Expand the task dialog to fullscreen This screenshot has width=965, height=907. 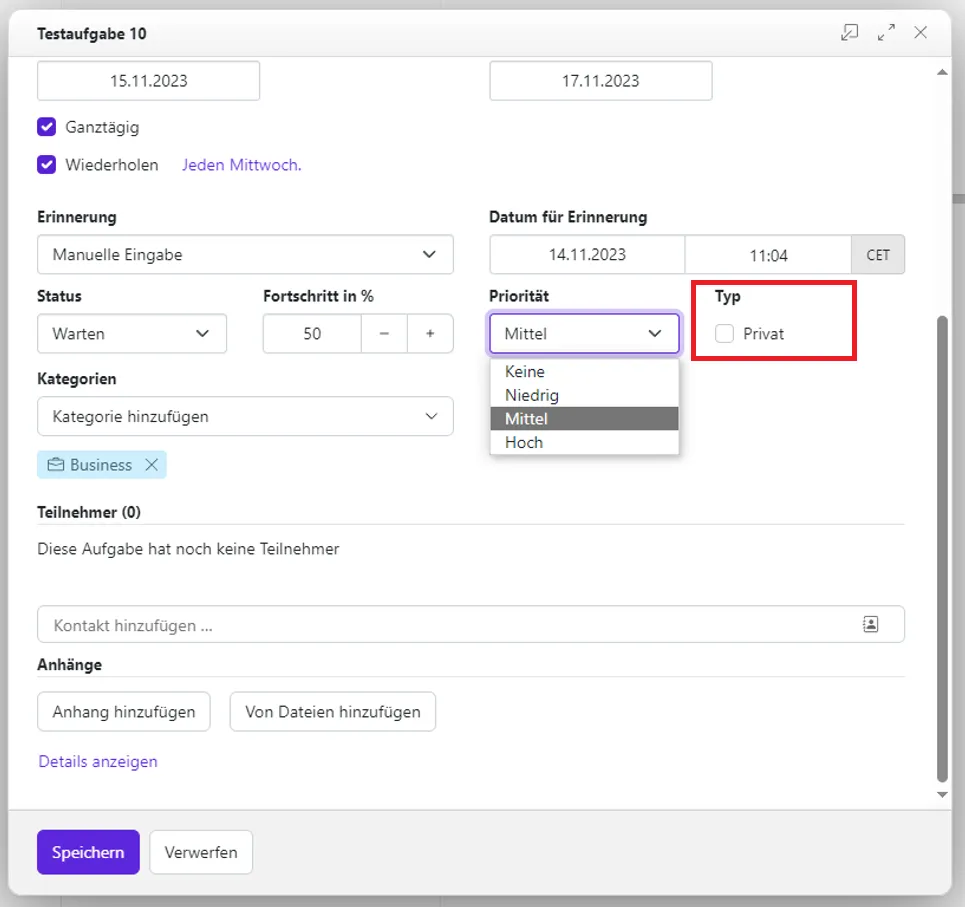click(x=885, y=33)
